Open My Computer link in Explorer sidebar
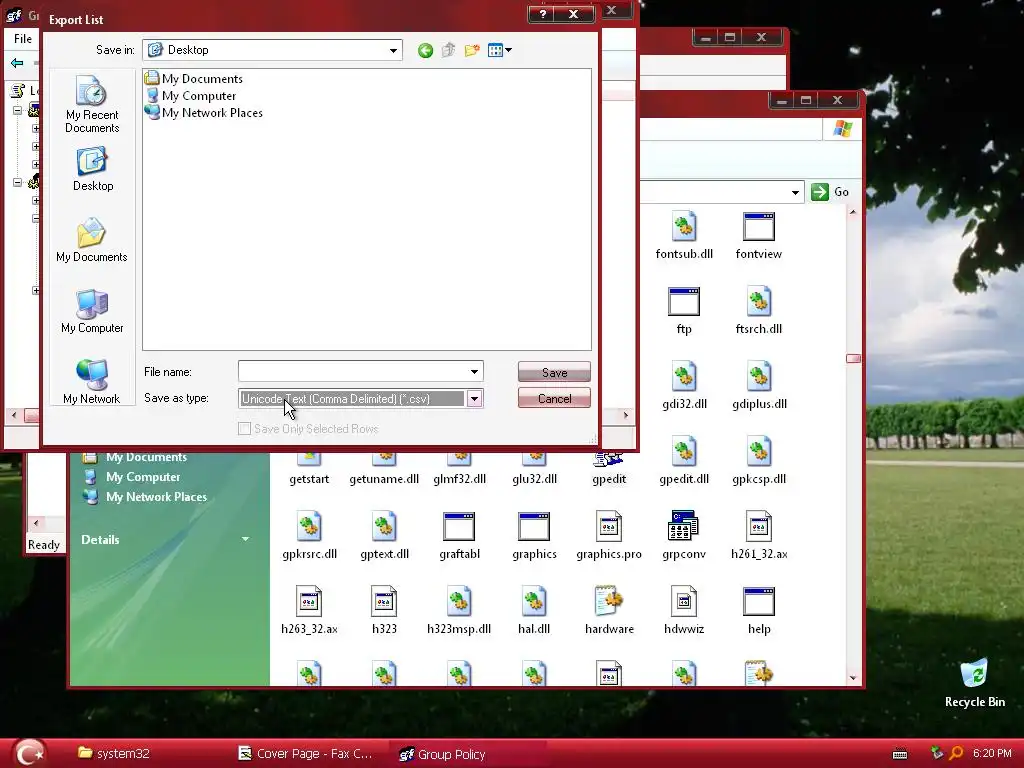 [143, 477]
